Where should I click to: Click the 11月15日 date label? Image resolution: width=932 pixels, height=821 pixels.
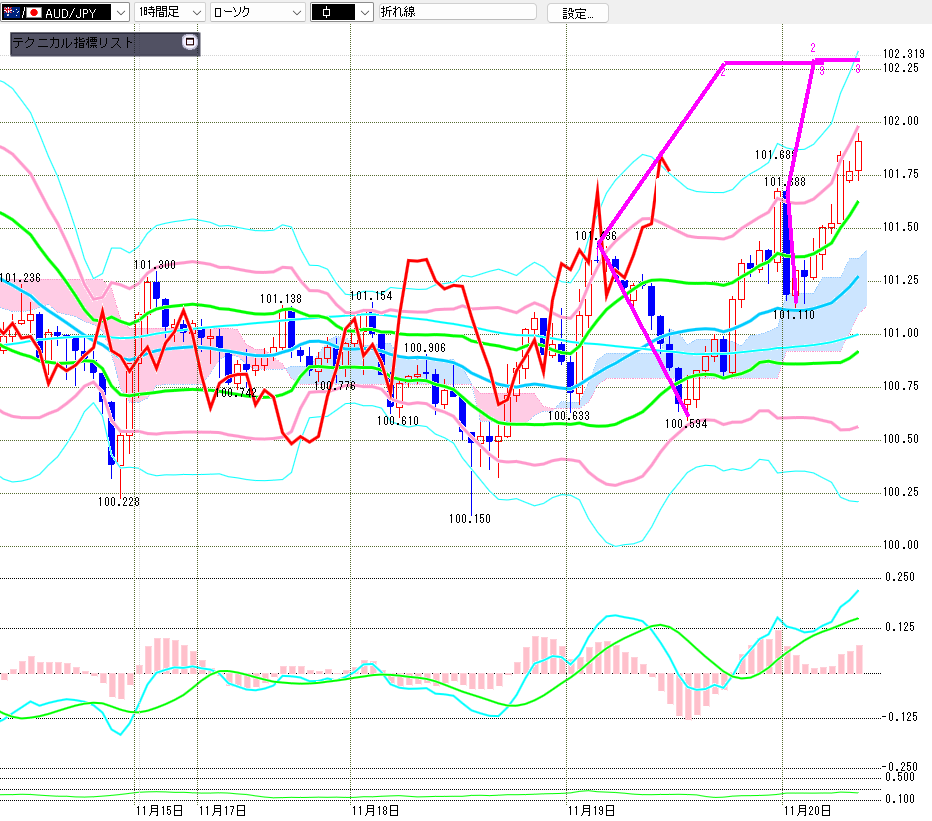coord(160,810)
